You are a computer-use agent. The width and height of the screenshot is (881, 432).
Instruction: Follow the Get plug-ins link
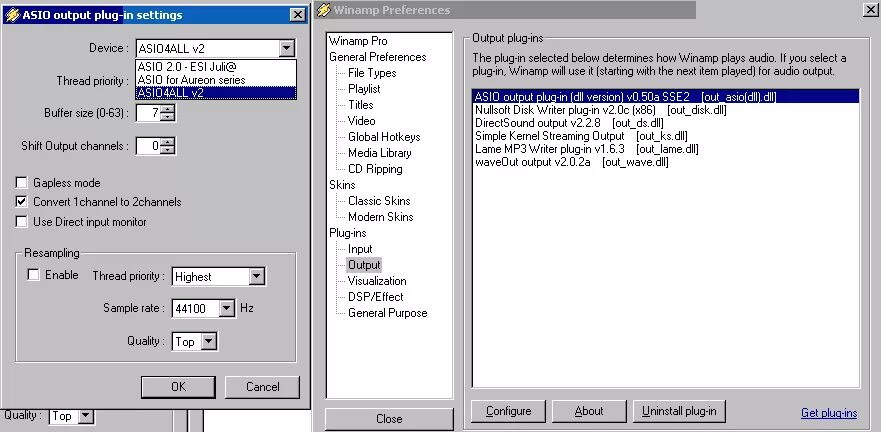tap(829, 413)
